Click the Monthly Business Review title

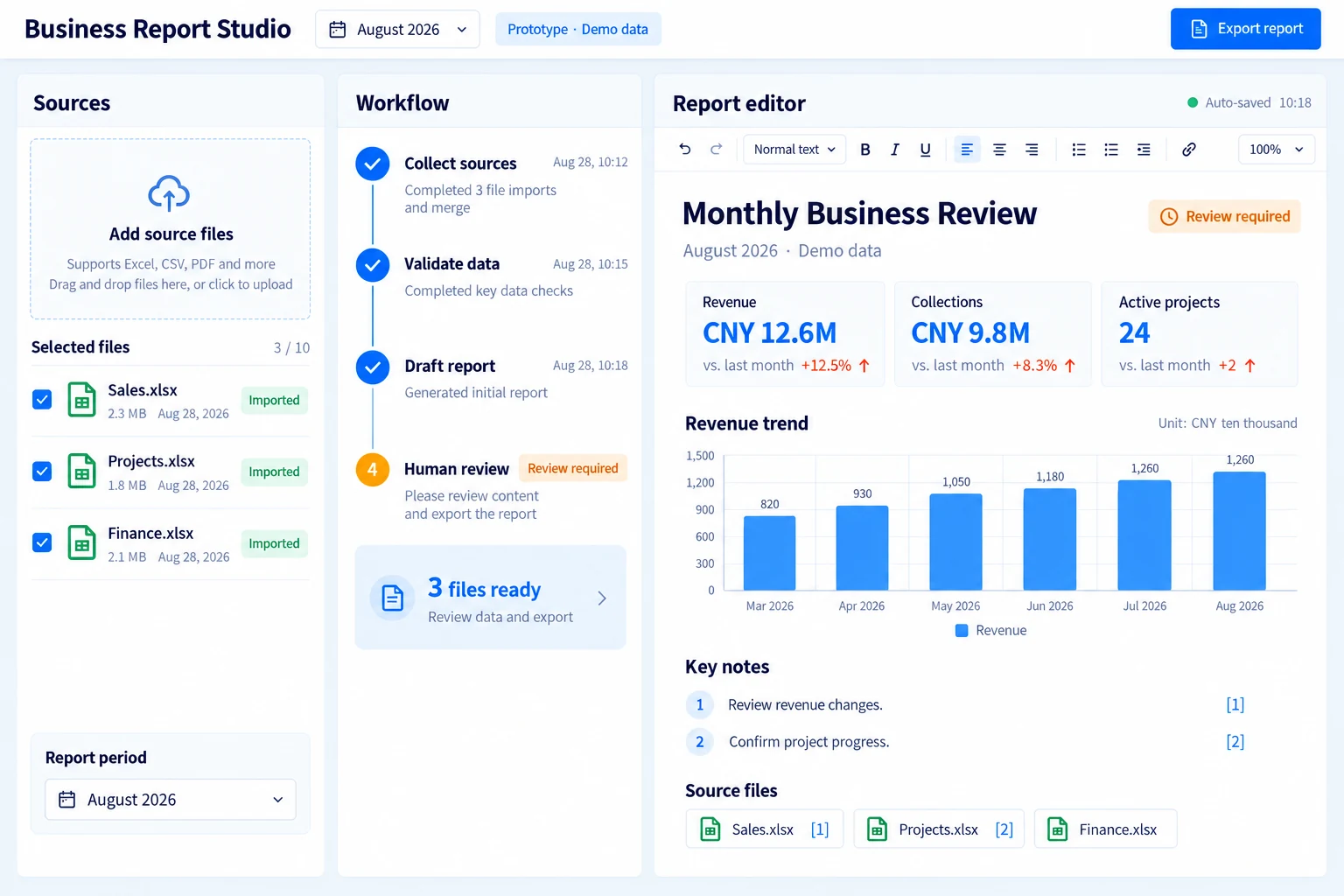pos(859,214)
